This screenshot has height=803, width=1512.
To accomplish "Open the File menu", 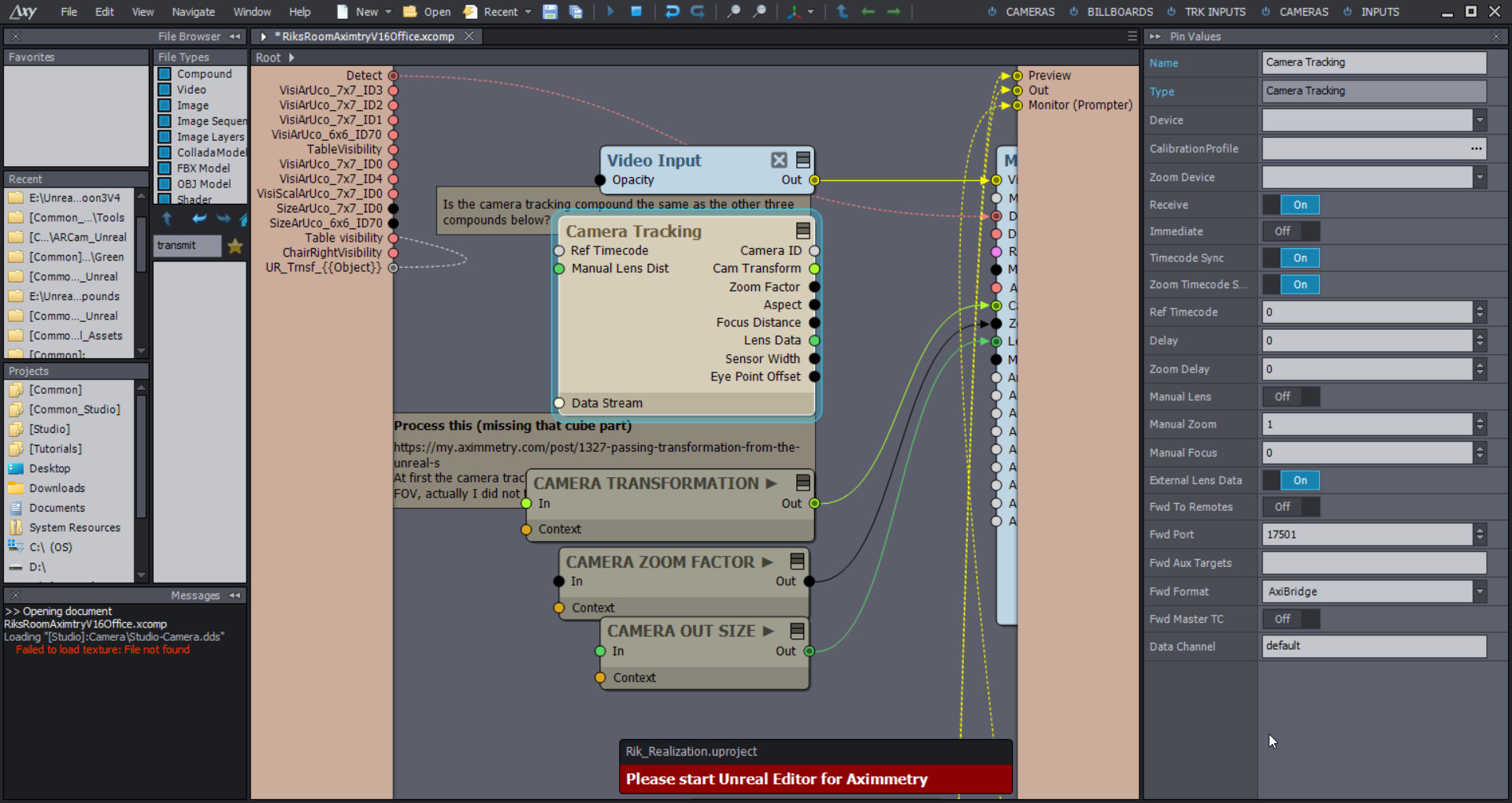I will [69, 12].
